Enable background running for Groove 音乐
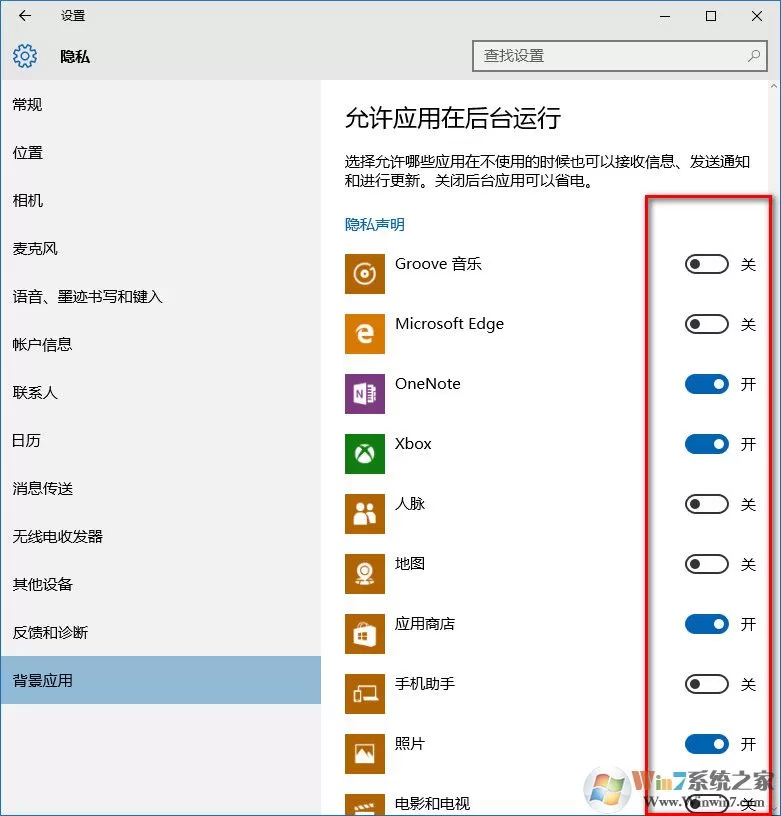The image size is (781, 816). pos(707,264)
